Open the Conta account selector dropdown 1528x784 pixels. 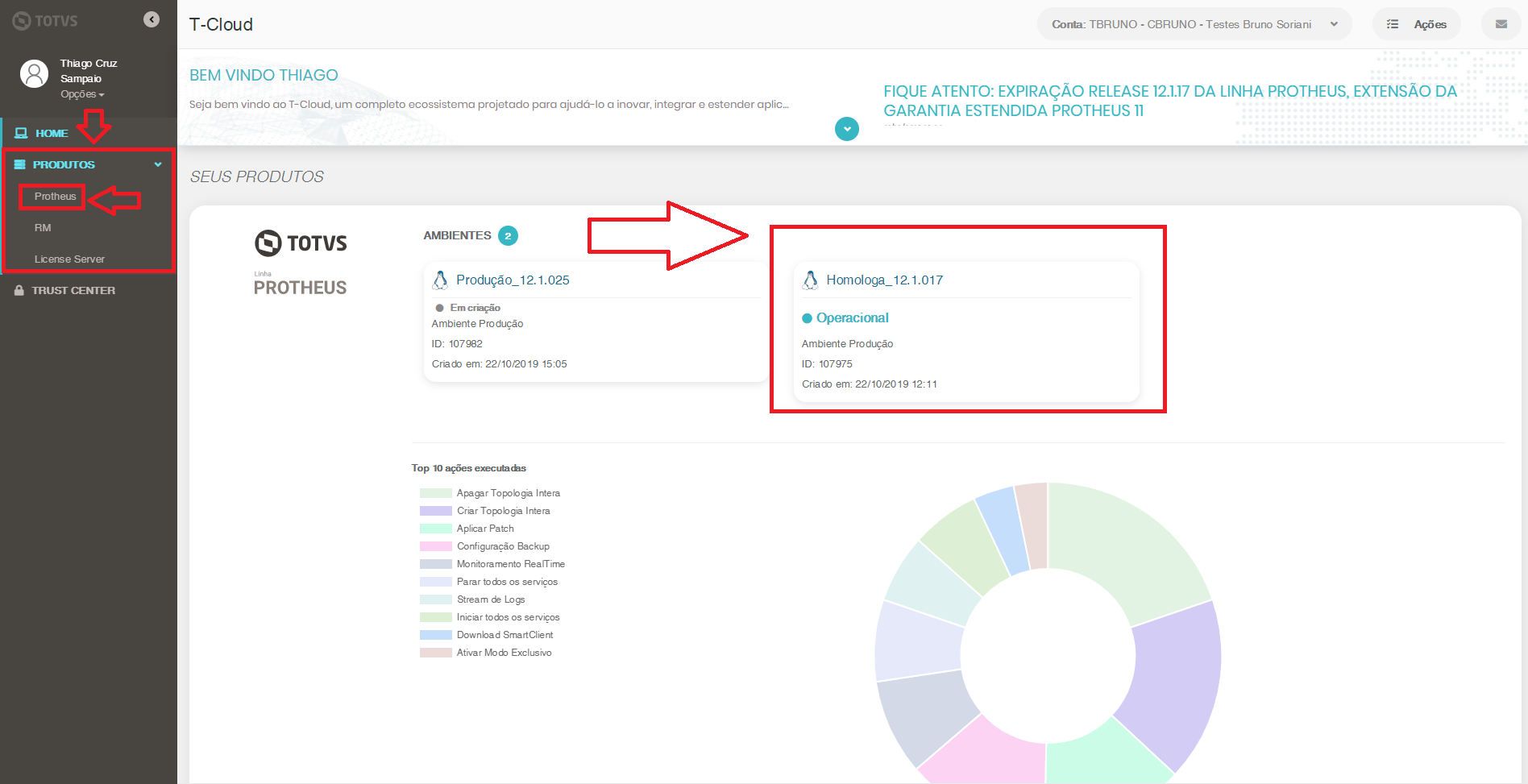click(1194, 24)
